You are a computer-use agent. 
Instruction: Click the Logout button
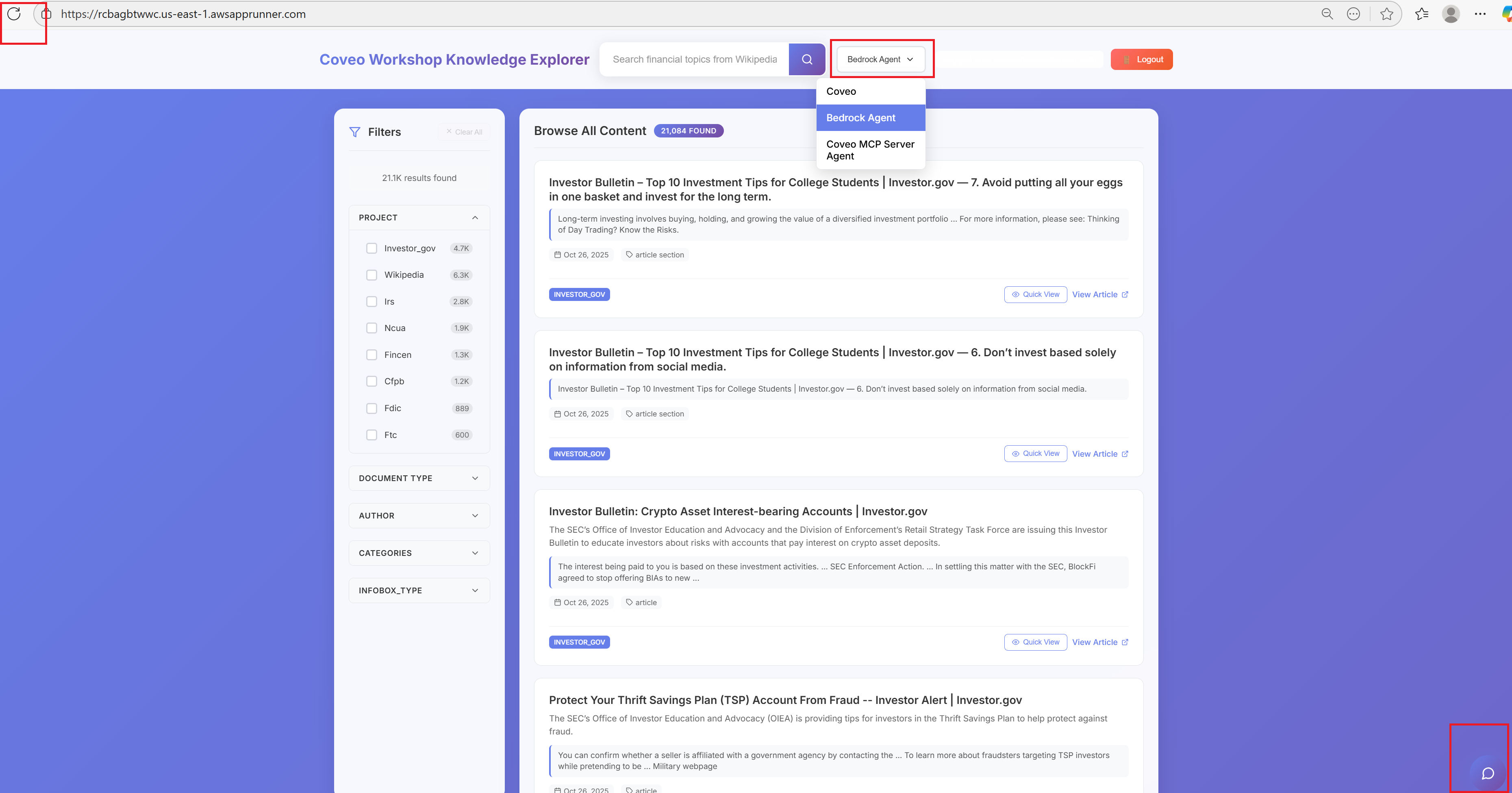point(1141,59)
